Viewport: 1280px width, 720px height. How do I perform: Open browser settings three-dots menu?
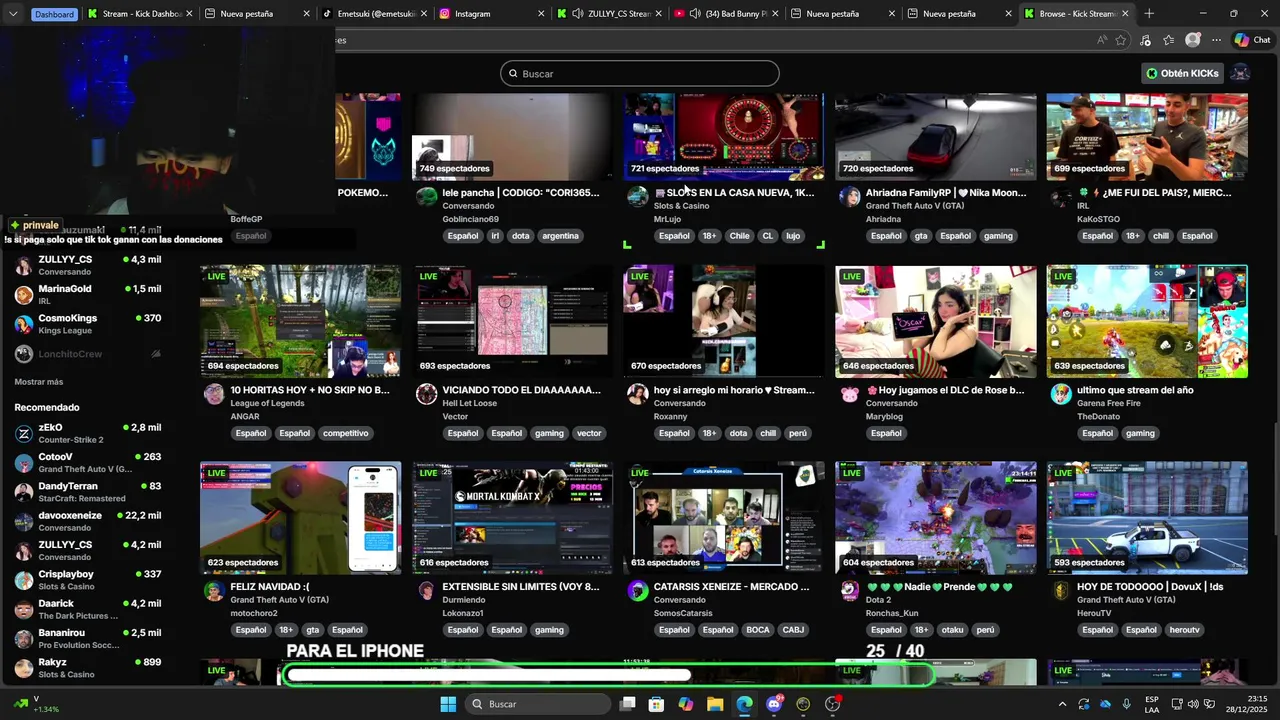pos(1216,40)
